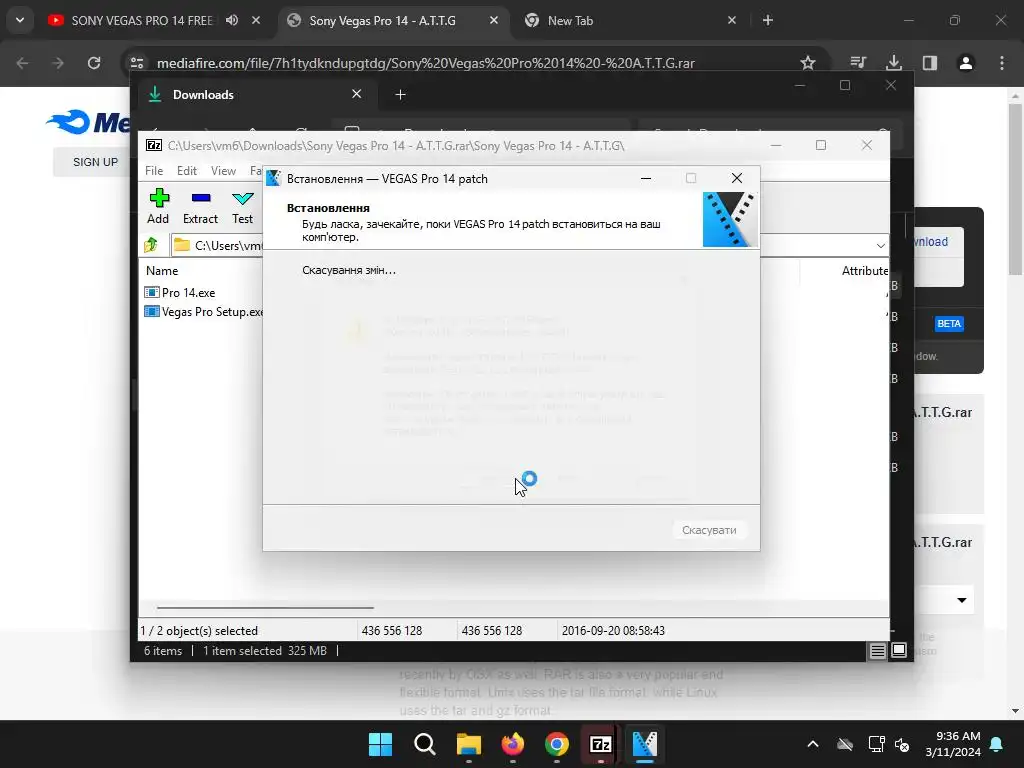Toggle Chrome side panel icon

(930, 63)
